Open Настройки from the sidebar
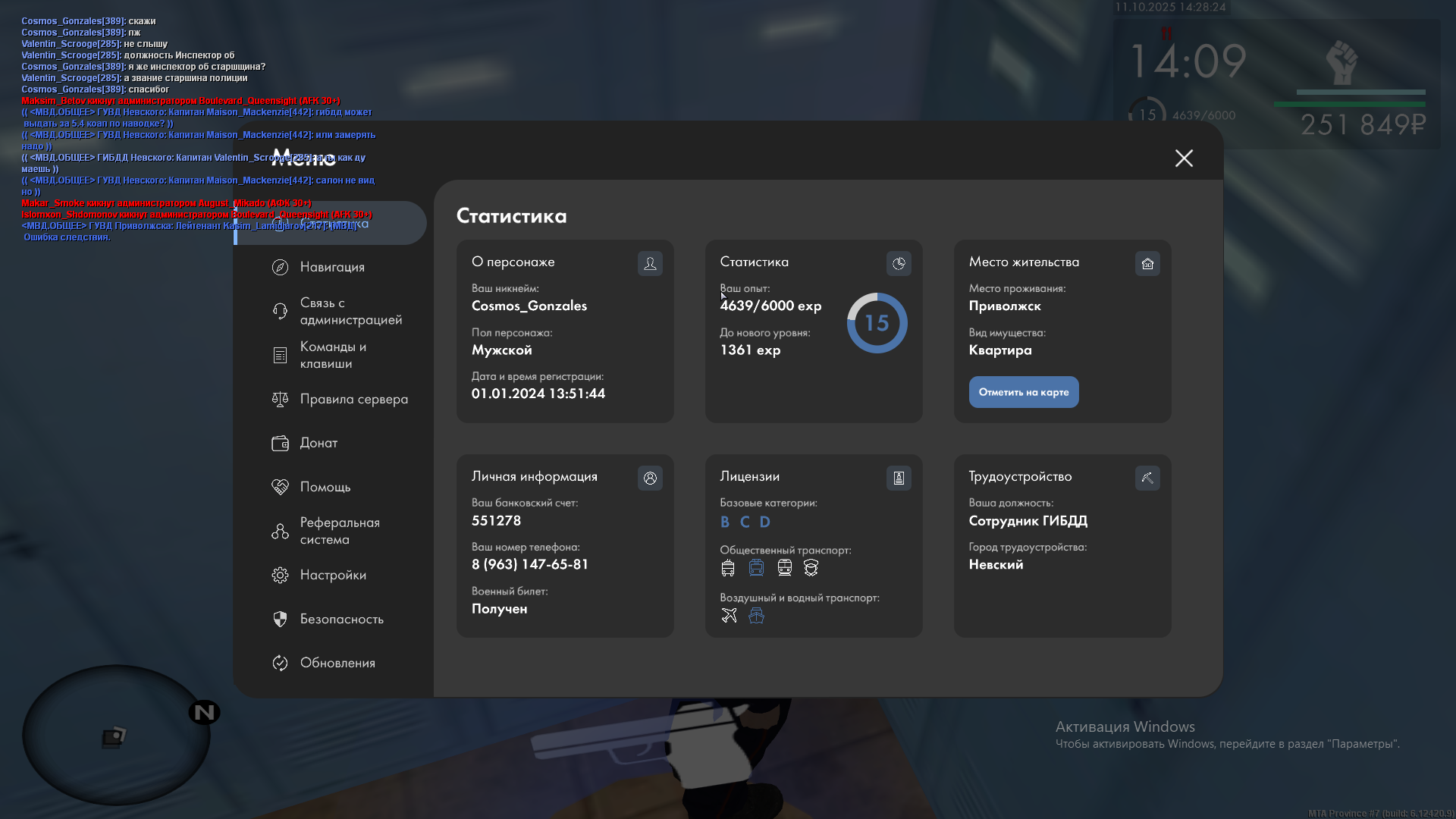The width and height of the screenshot is (1456, 819). tap(333, 575)
